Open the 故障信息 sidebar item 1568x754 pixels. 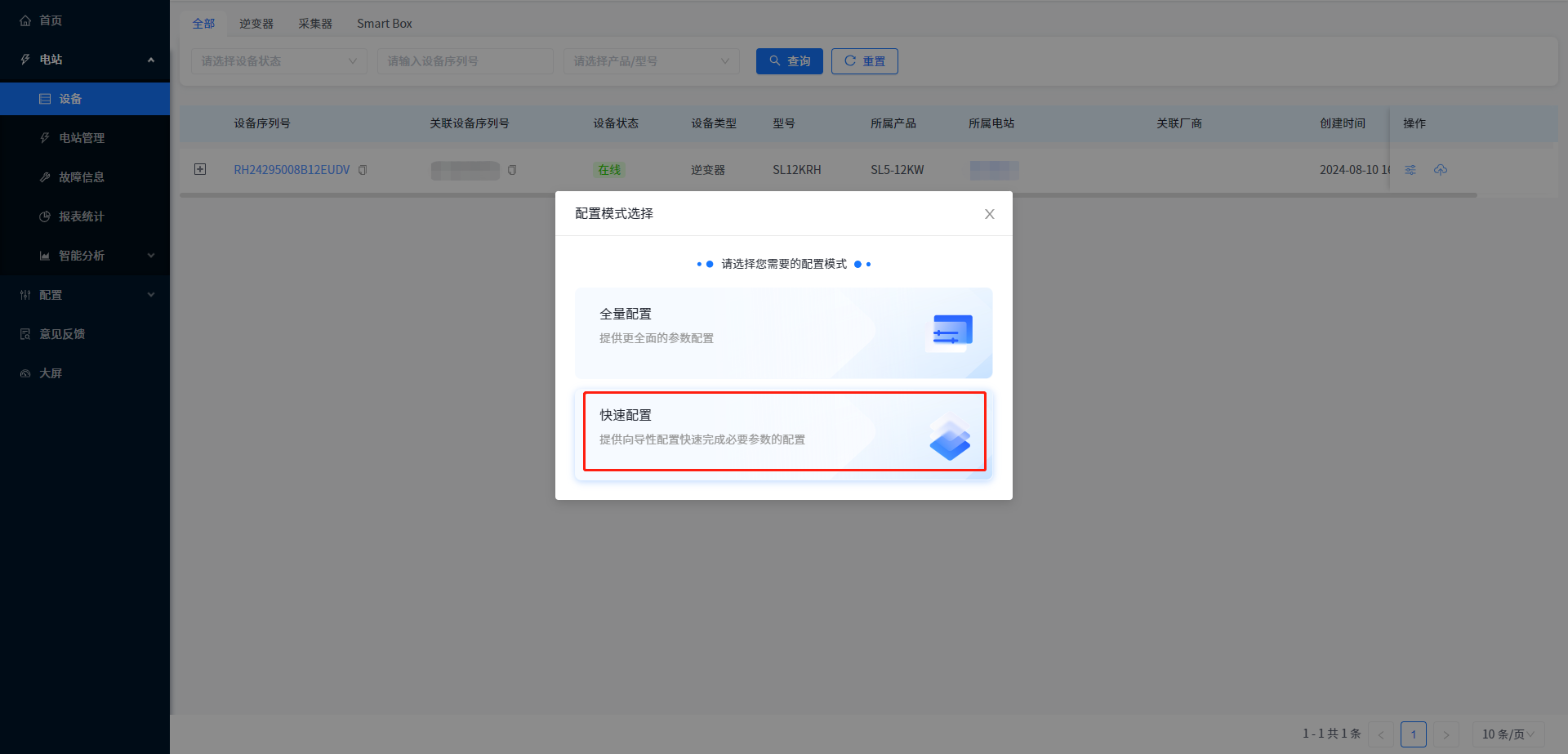pyautogui.click(x=82, y=177)
